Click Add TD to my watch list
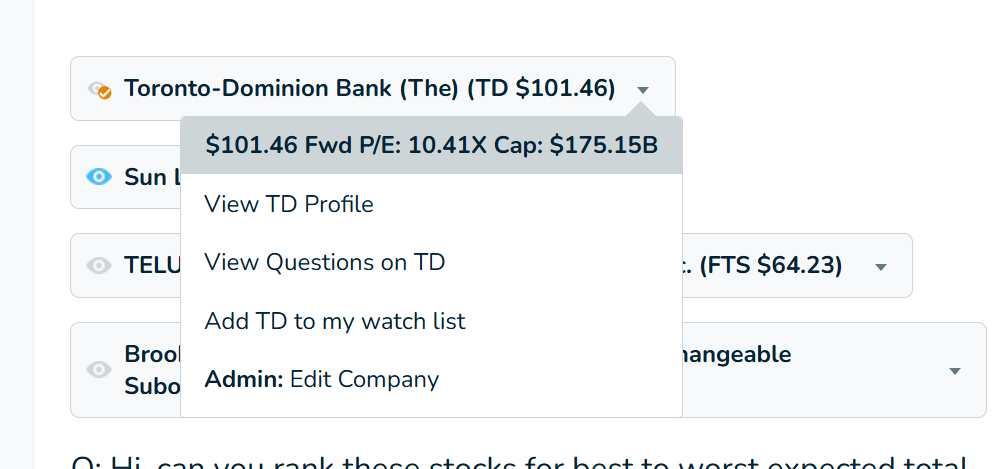 point(335,321)
